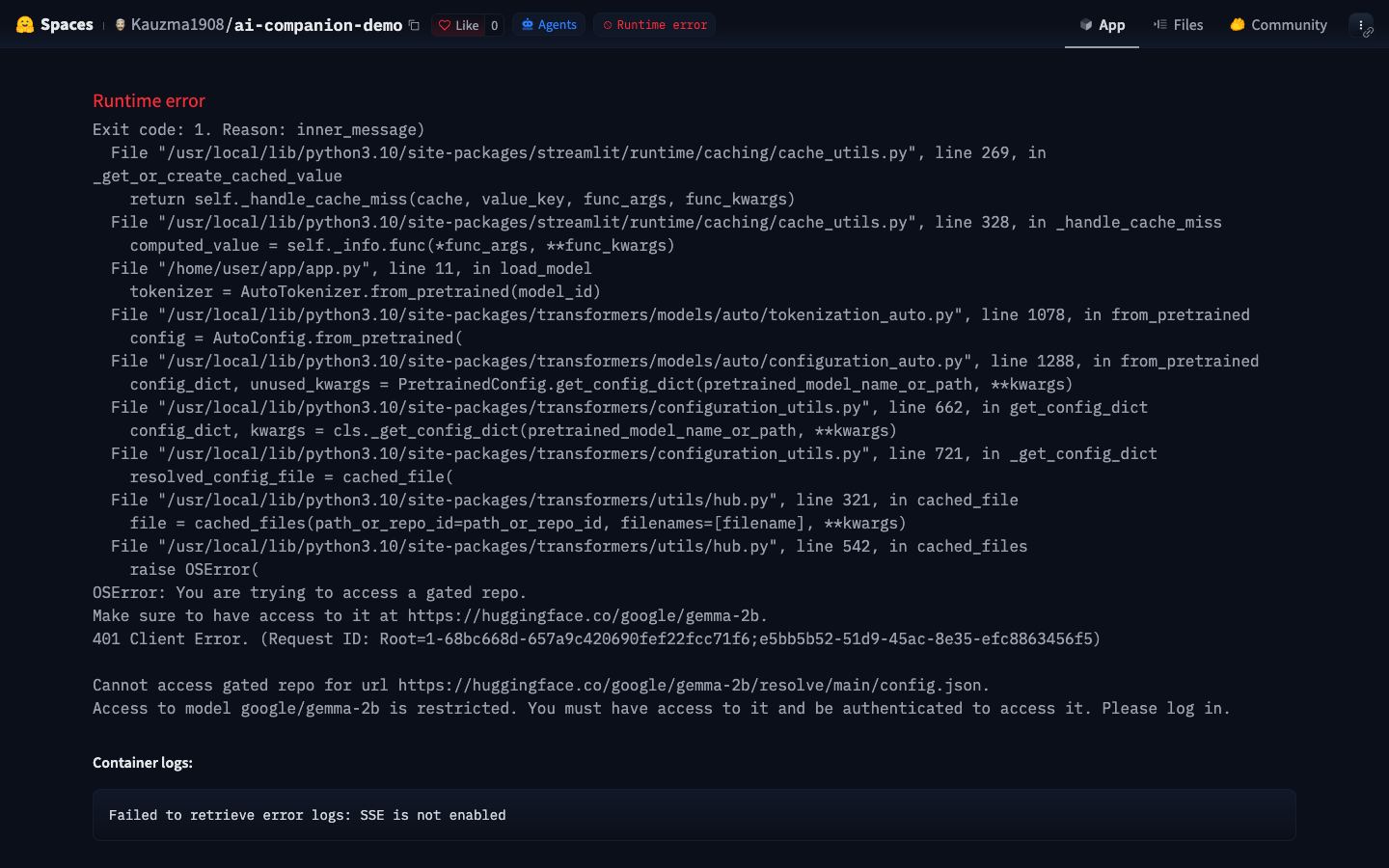The width and height of the screenshot is (1389, 868).
Task: Open the Agents button
Action: (549, 25)
